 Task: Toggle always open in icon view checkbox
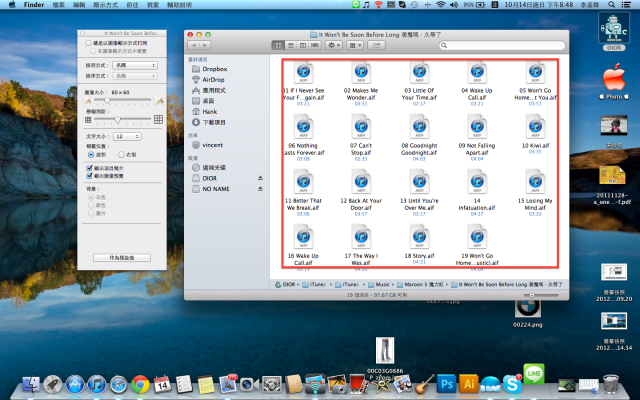click(88, 43)
